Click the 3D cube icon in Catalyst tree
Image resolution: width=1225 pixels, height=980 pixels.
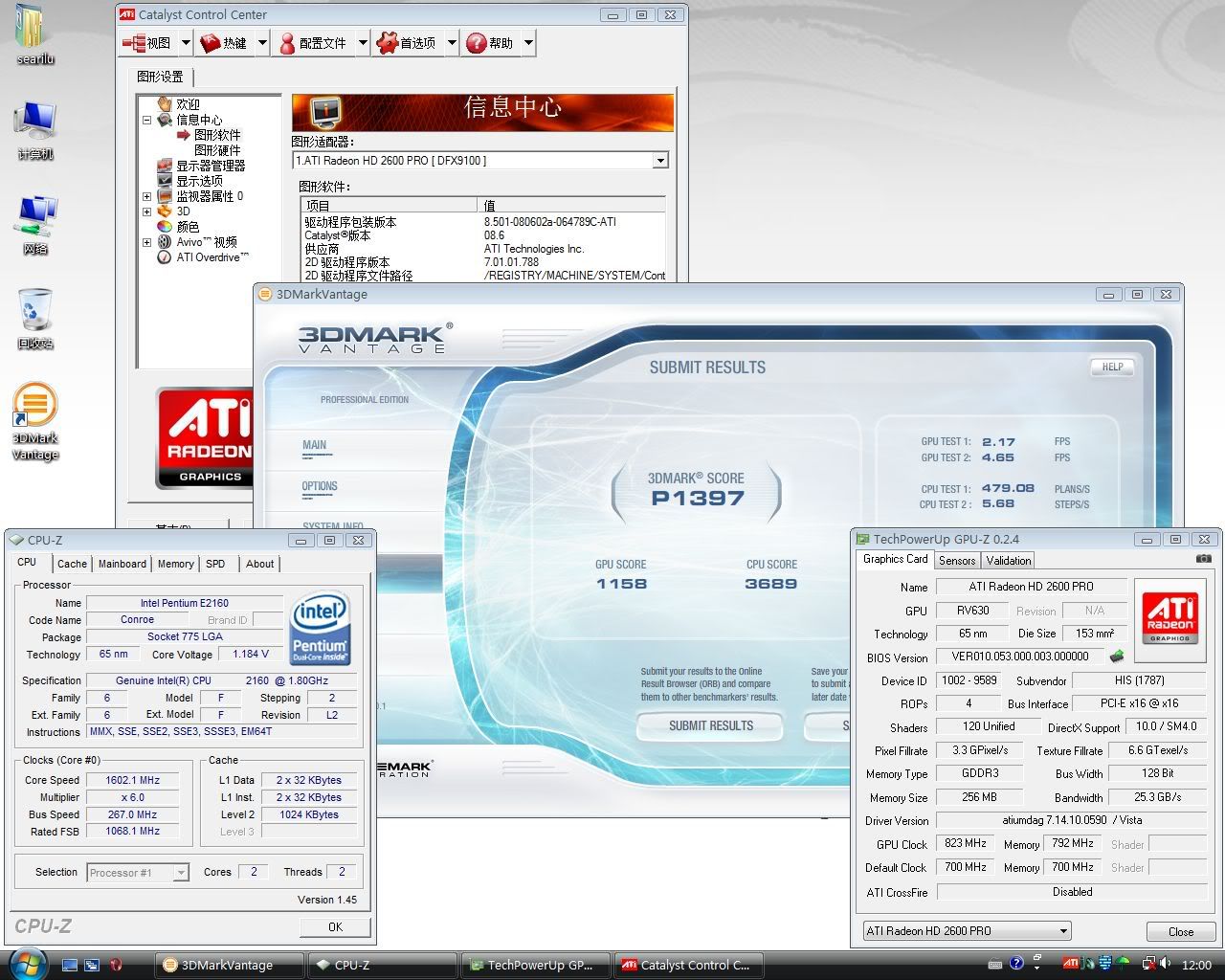pyautogui.click(x=165, y=212)
